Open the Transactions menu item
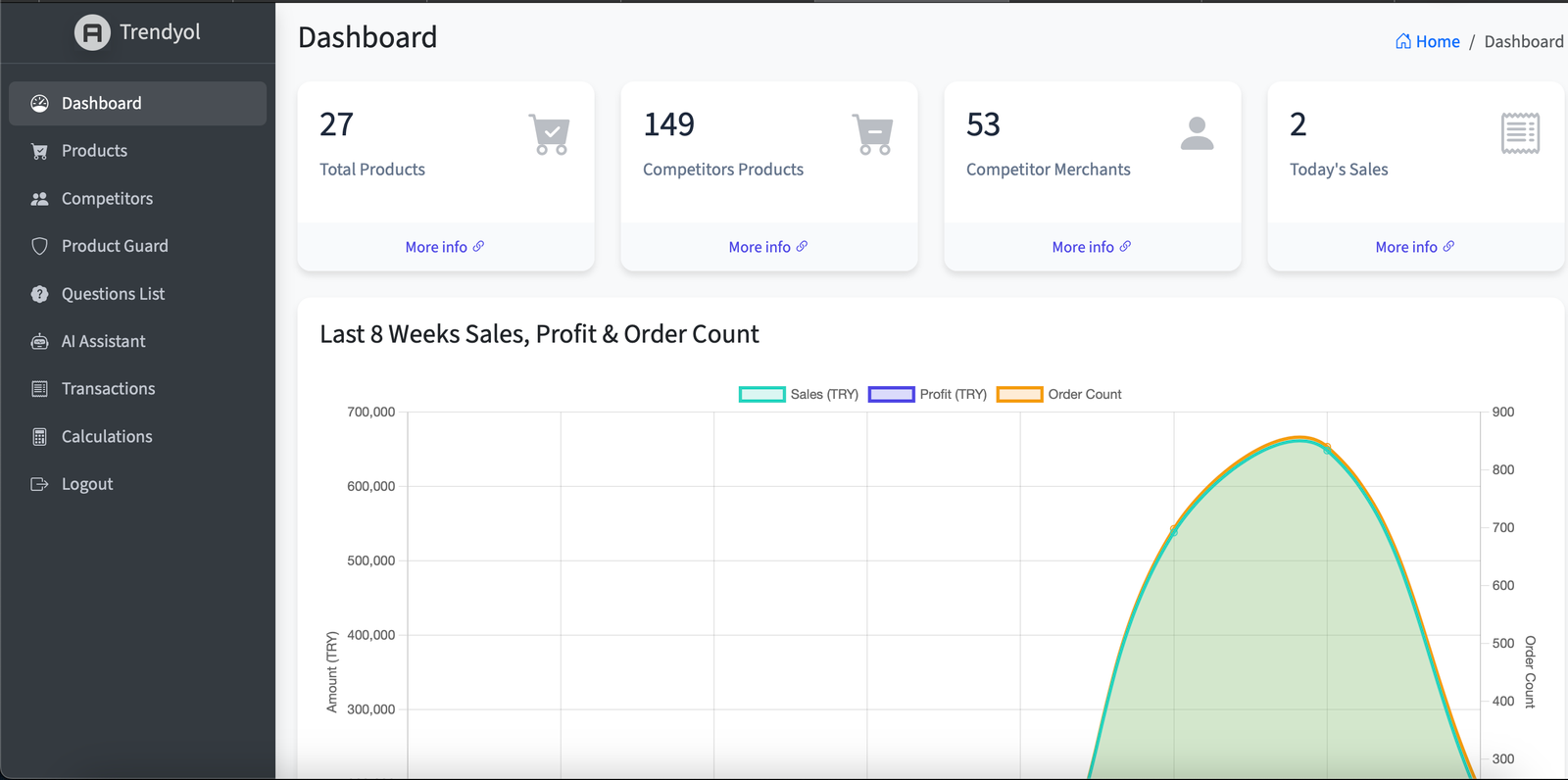Image resolution: width=1568 pixels, height=780 pixels. [x=108, y=389]
